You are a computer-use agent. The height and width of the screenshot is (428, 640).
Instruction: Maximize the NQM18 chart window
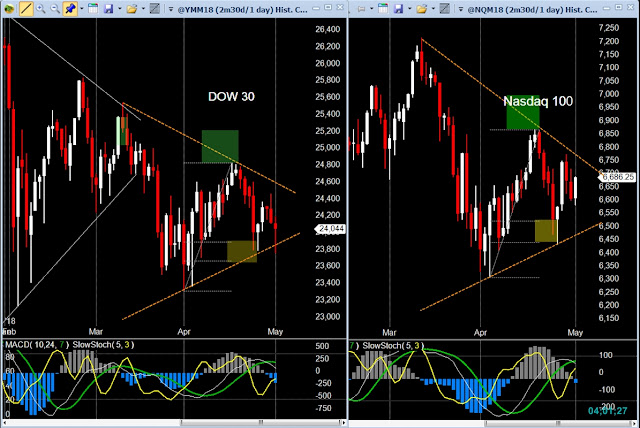619,7
